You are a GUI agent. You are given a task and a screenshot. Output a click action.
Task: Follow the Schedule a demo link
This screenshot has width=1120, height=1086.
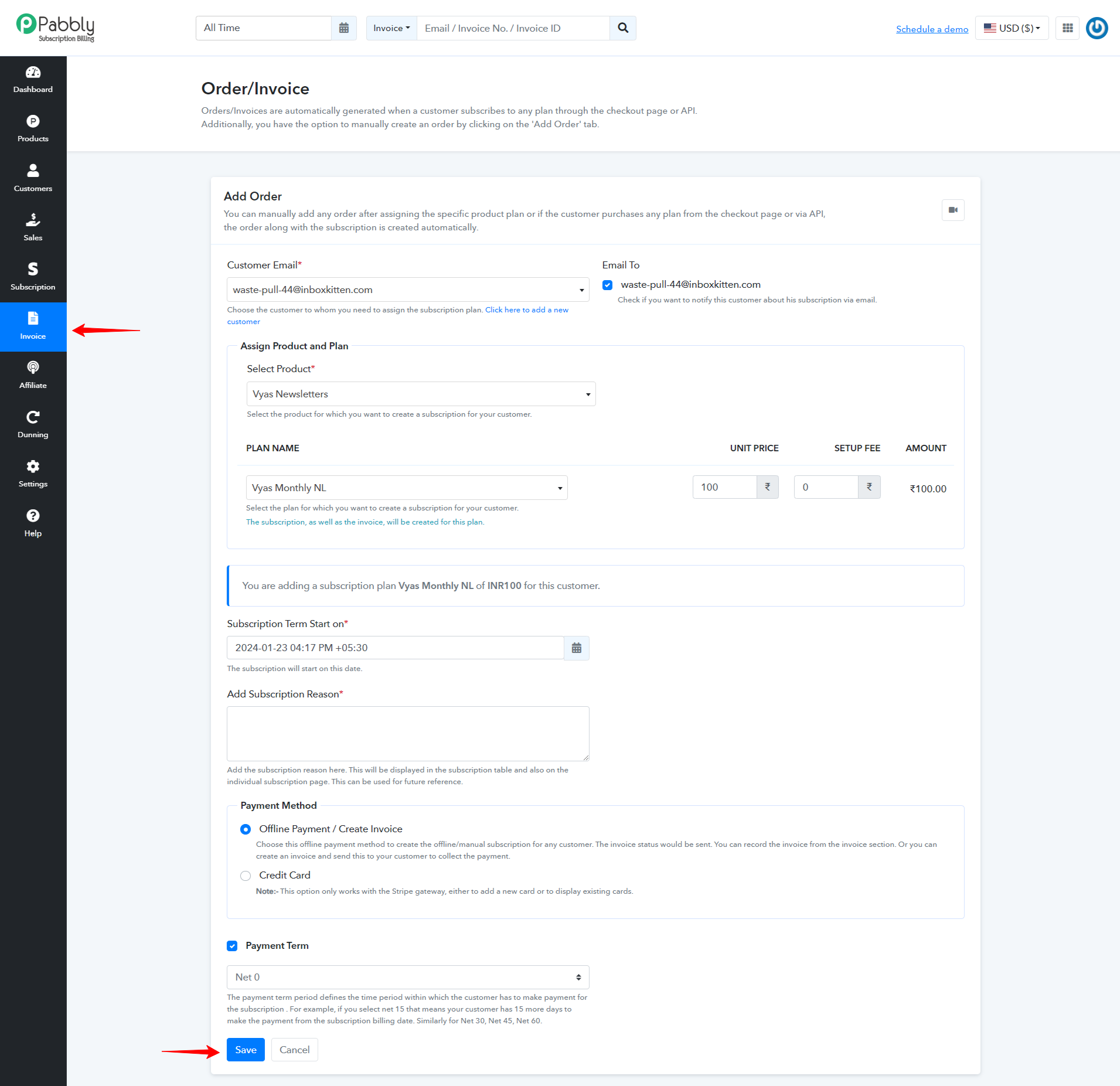pyautogui.click(x=932, y=29)
